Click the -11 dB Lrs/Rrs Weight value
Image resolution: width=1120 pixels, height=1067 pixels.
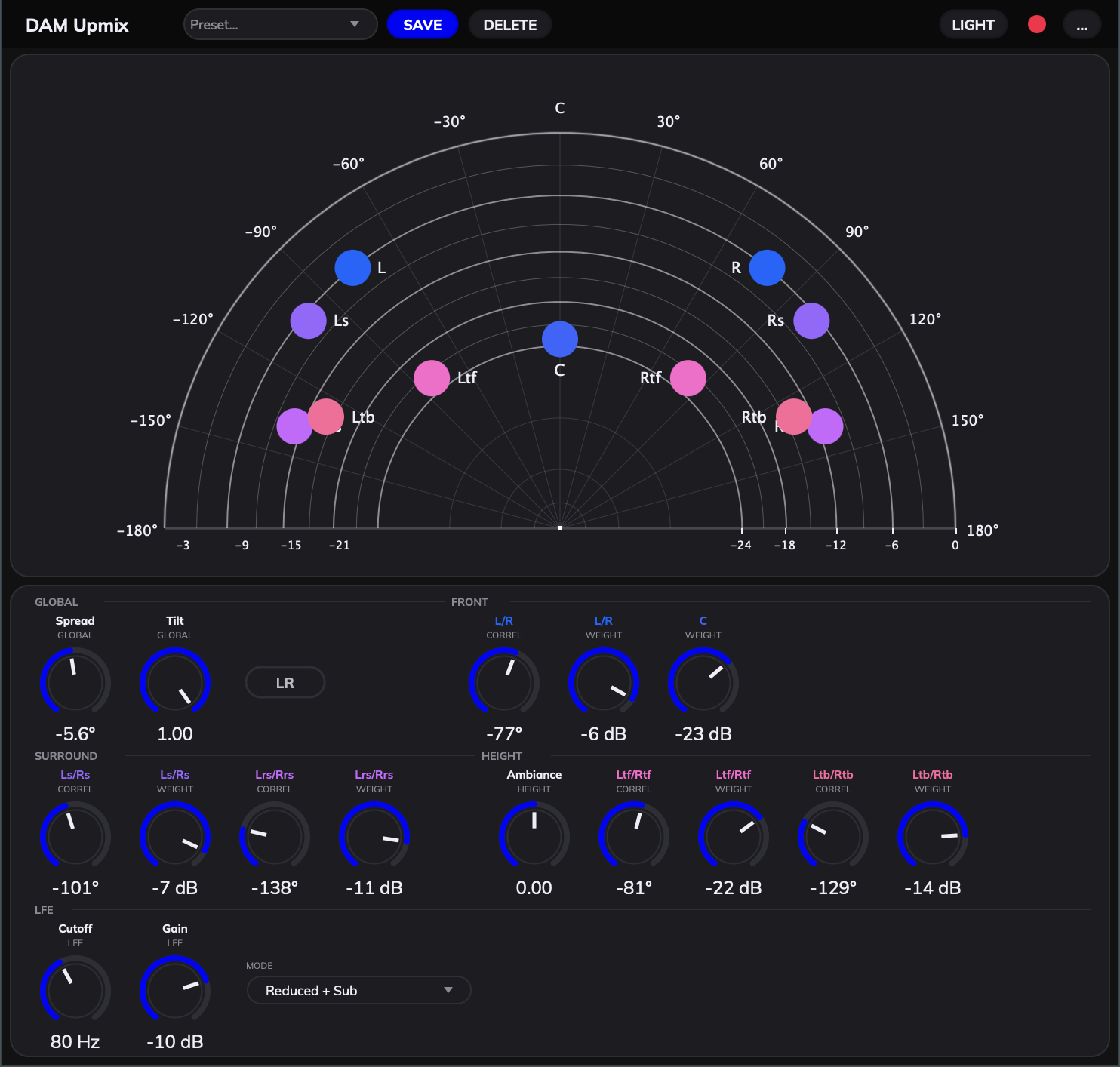[x=374, y=888]
